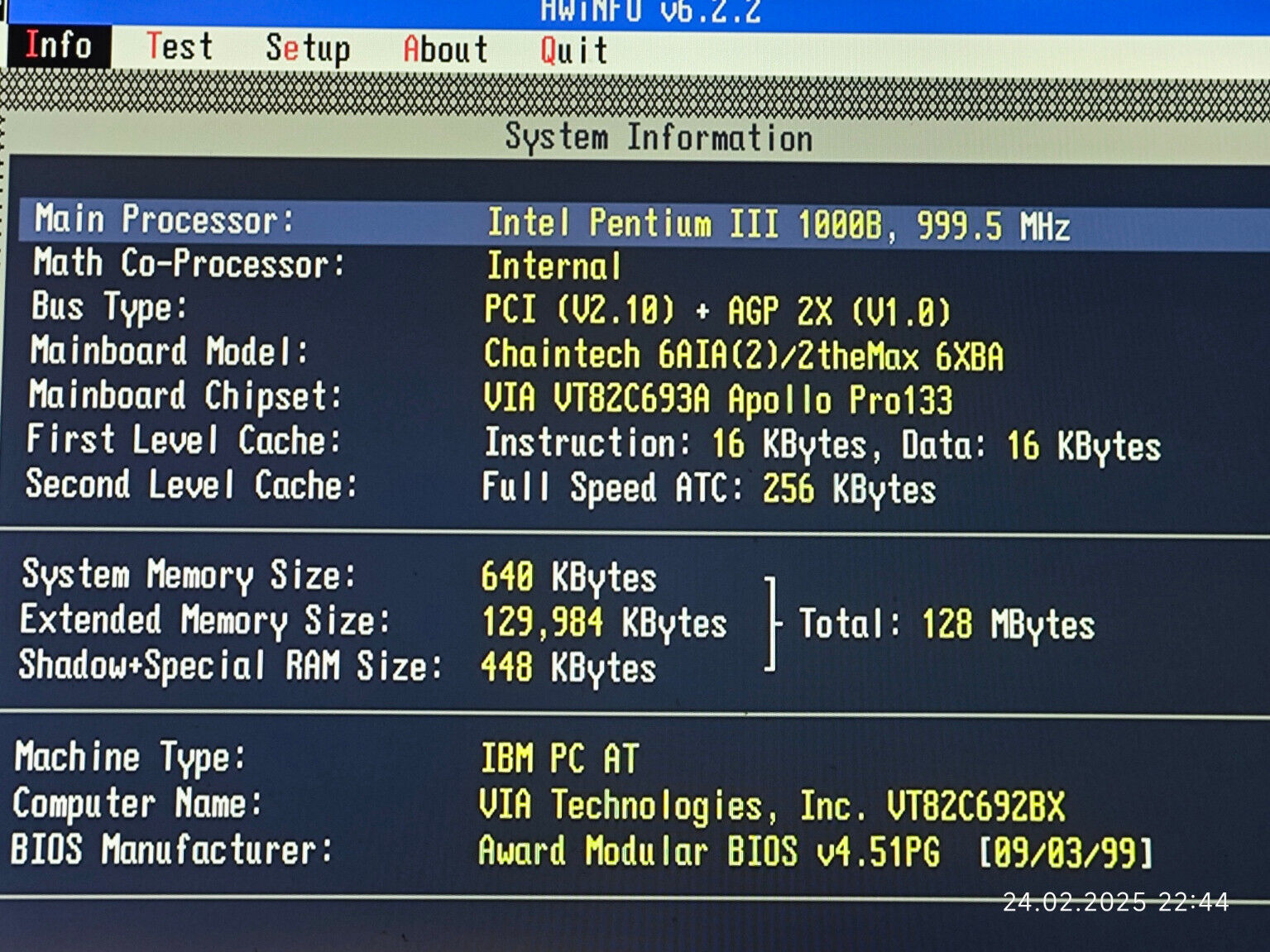Click the 'Chaintech 6AIA(2)/2theMax 6XBA' value
This screenshot has height=952, width=1270.
743,355
